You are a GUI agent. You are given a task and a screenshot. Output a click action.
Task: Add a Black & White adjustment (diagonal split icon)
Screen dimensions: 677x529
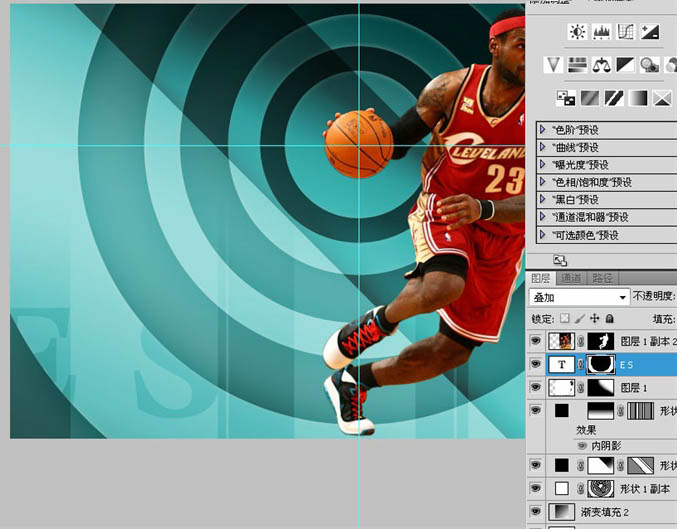click(626, 65)
